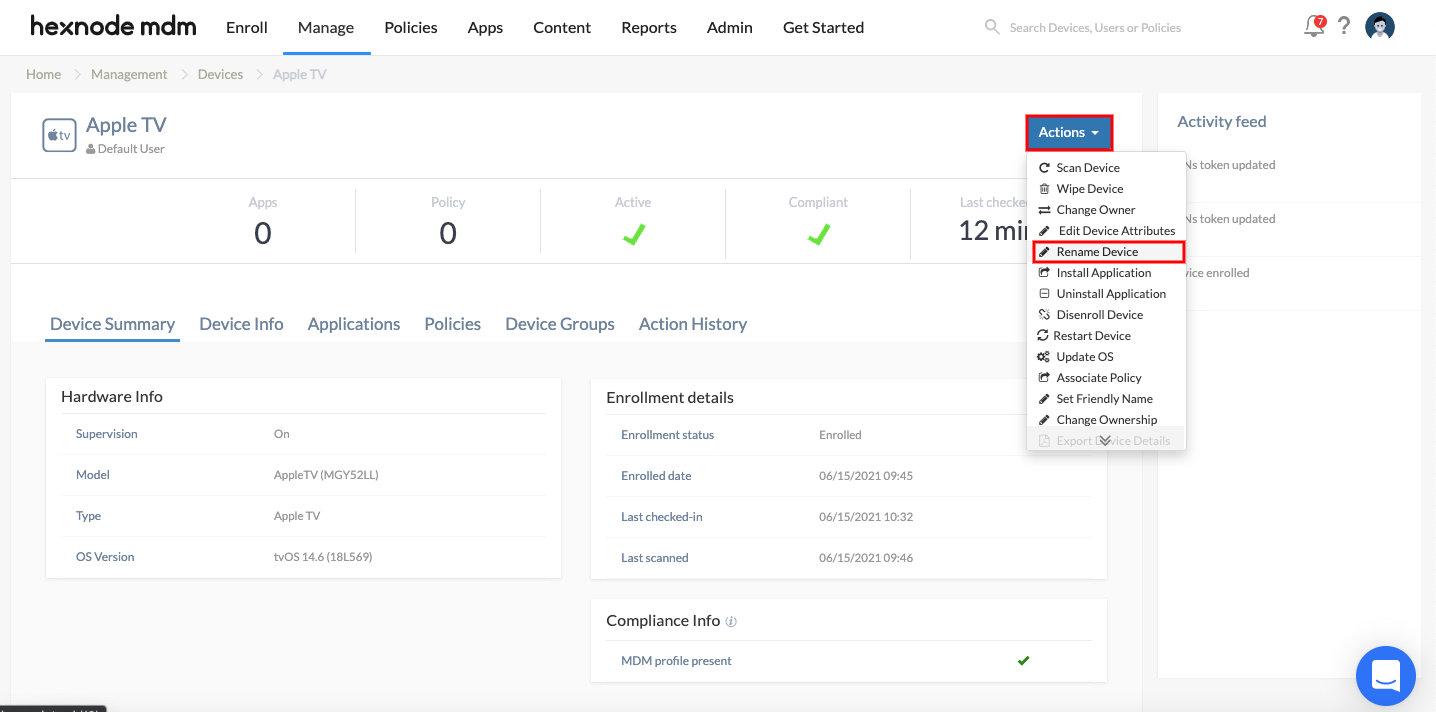Click the Wipe Device trash icon
The image size is (1436, 712).
[x=1044, y=189]
